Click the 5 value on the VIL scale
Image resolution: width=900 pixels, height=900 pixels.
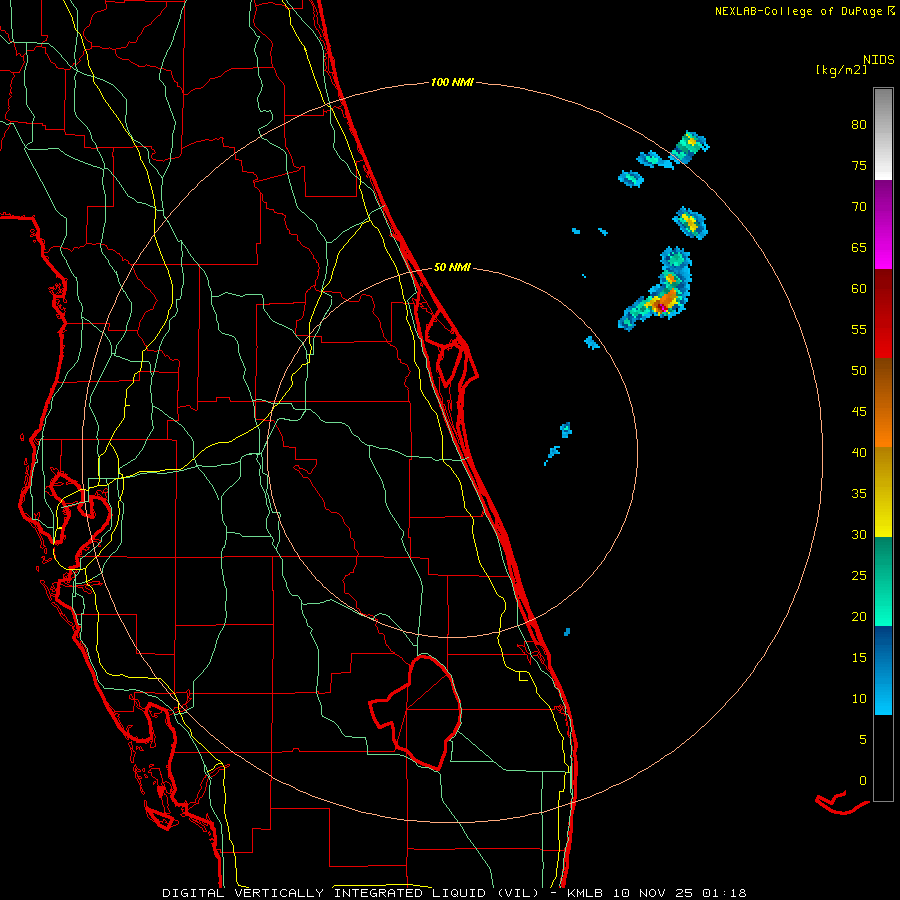pos(863,740)
